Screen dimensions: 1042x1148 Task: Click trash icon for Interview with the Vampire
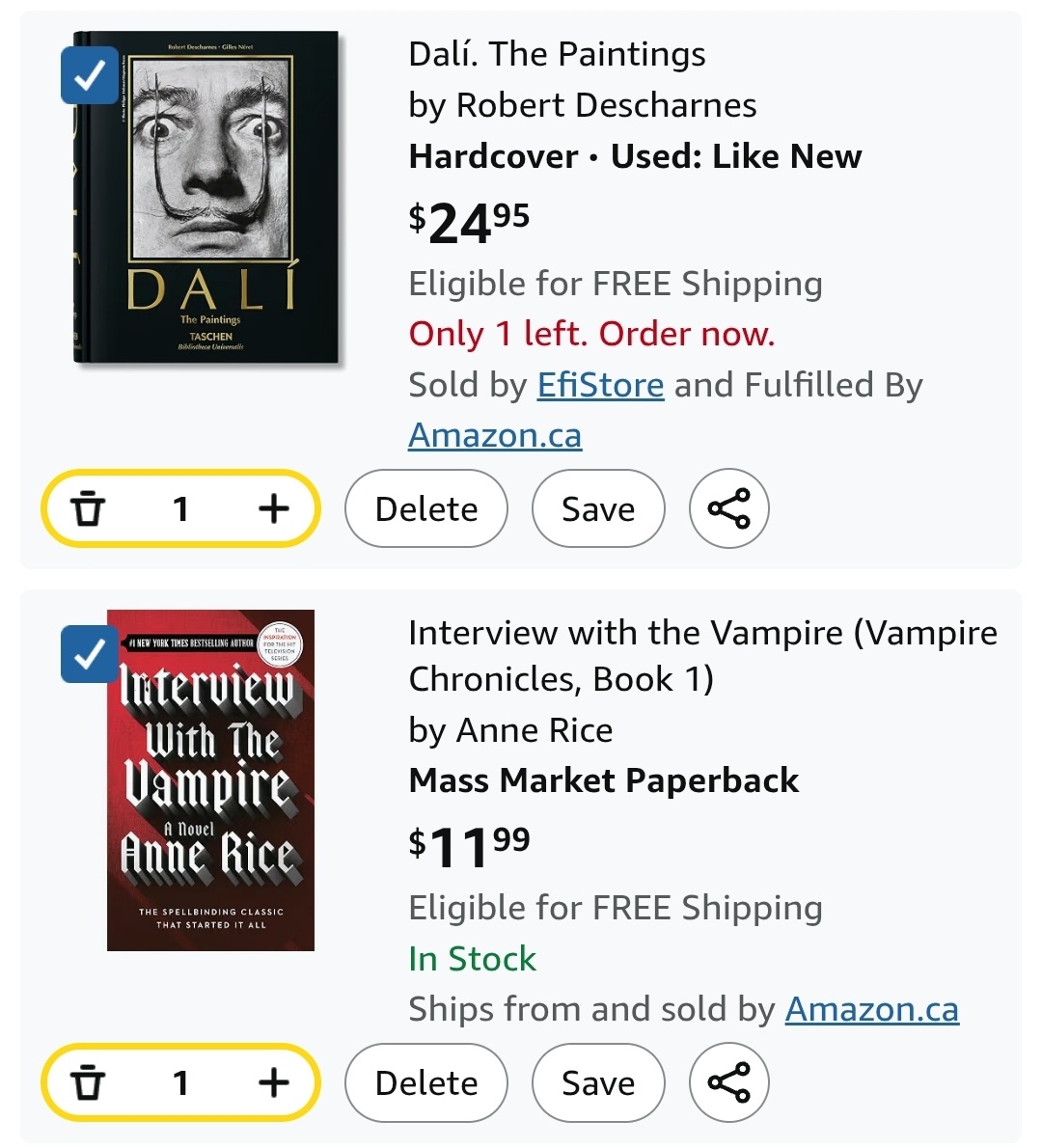click(x=88, y=1082)
